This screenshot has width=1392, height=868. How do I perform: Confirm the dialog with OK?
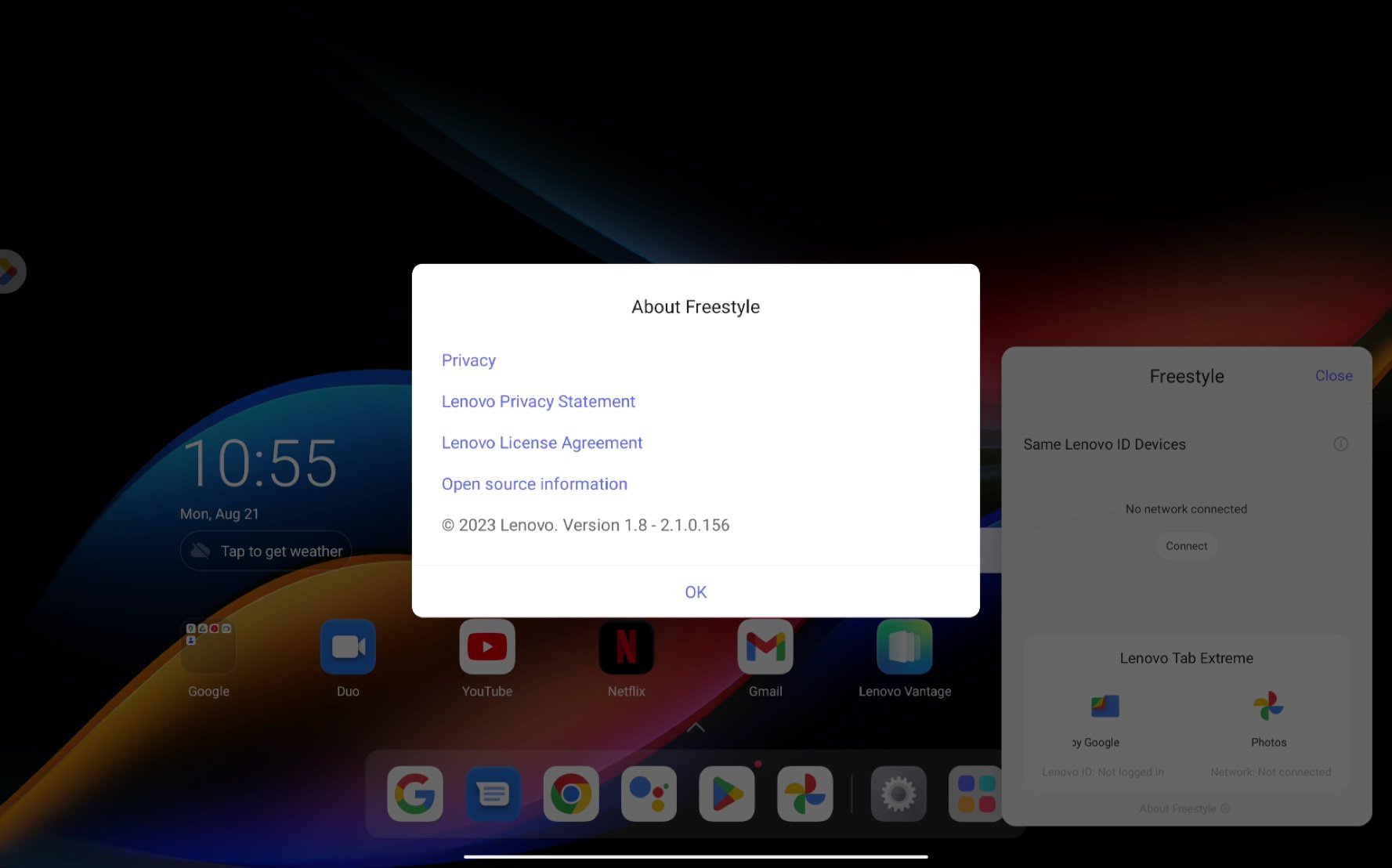pyautogui.click(x=696, y=592)
